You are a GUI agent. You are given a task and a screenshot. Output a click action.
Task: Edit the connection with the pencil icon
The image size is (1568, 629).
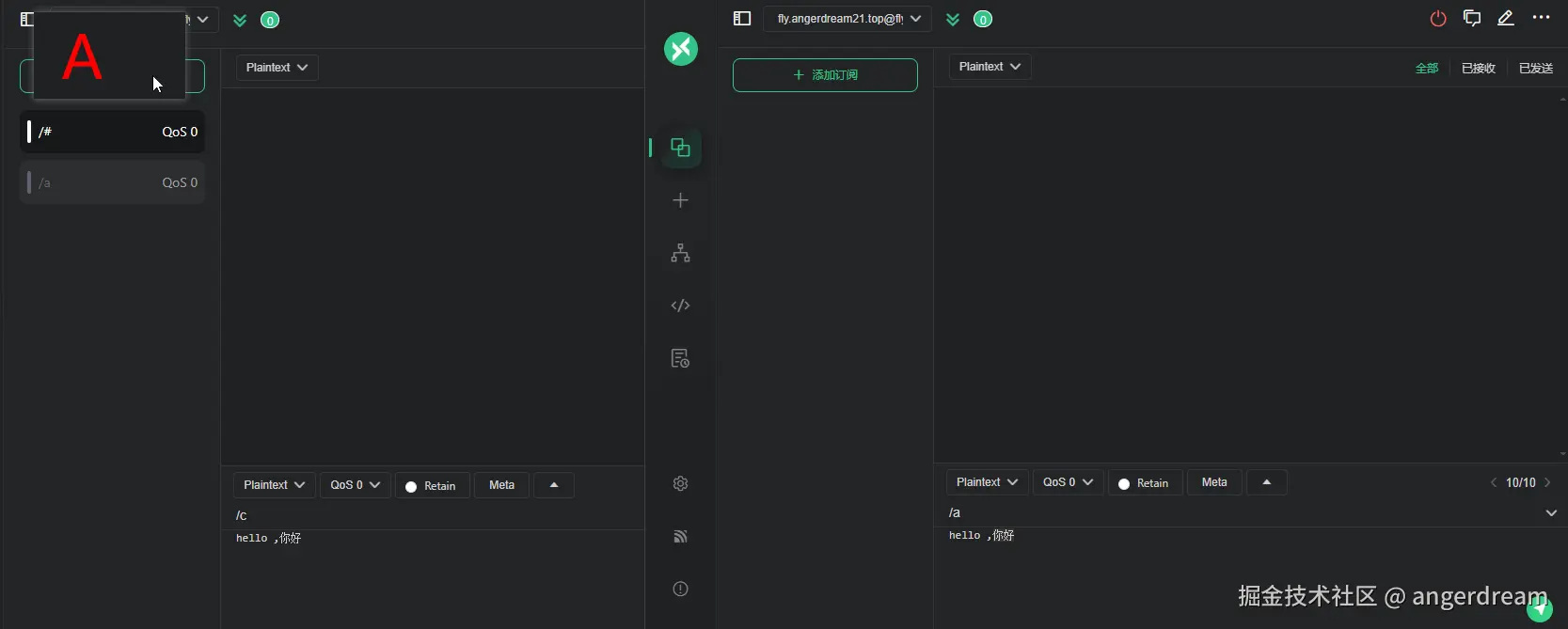click(x=1506, y=18)
